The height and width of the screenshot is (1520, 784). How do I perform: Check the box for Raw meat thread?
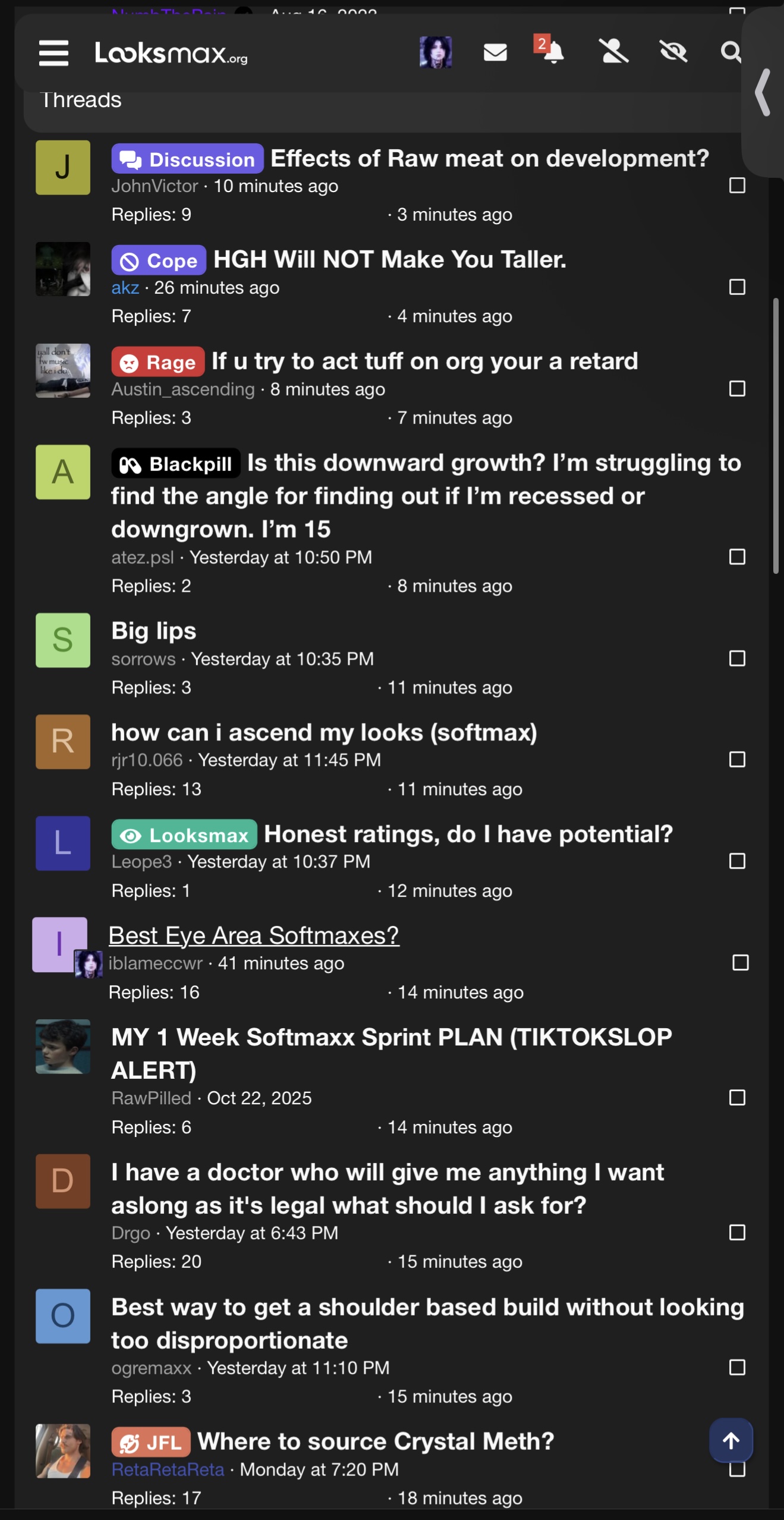coord(737,186)
